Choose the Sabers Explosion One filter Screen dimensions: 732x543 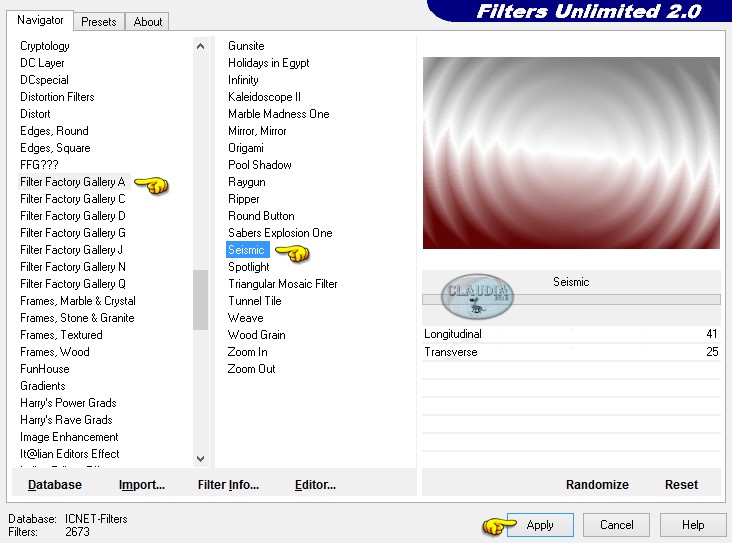(280, 233)
